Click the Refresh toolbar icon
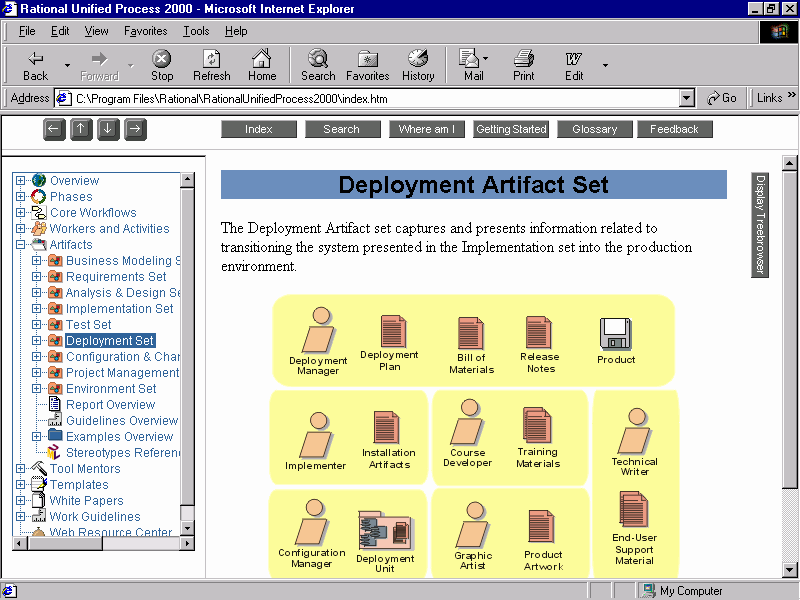The image size is (800, 600). point(211,59)
